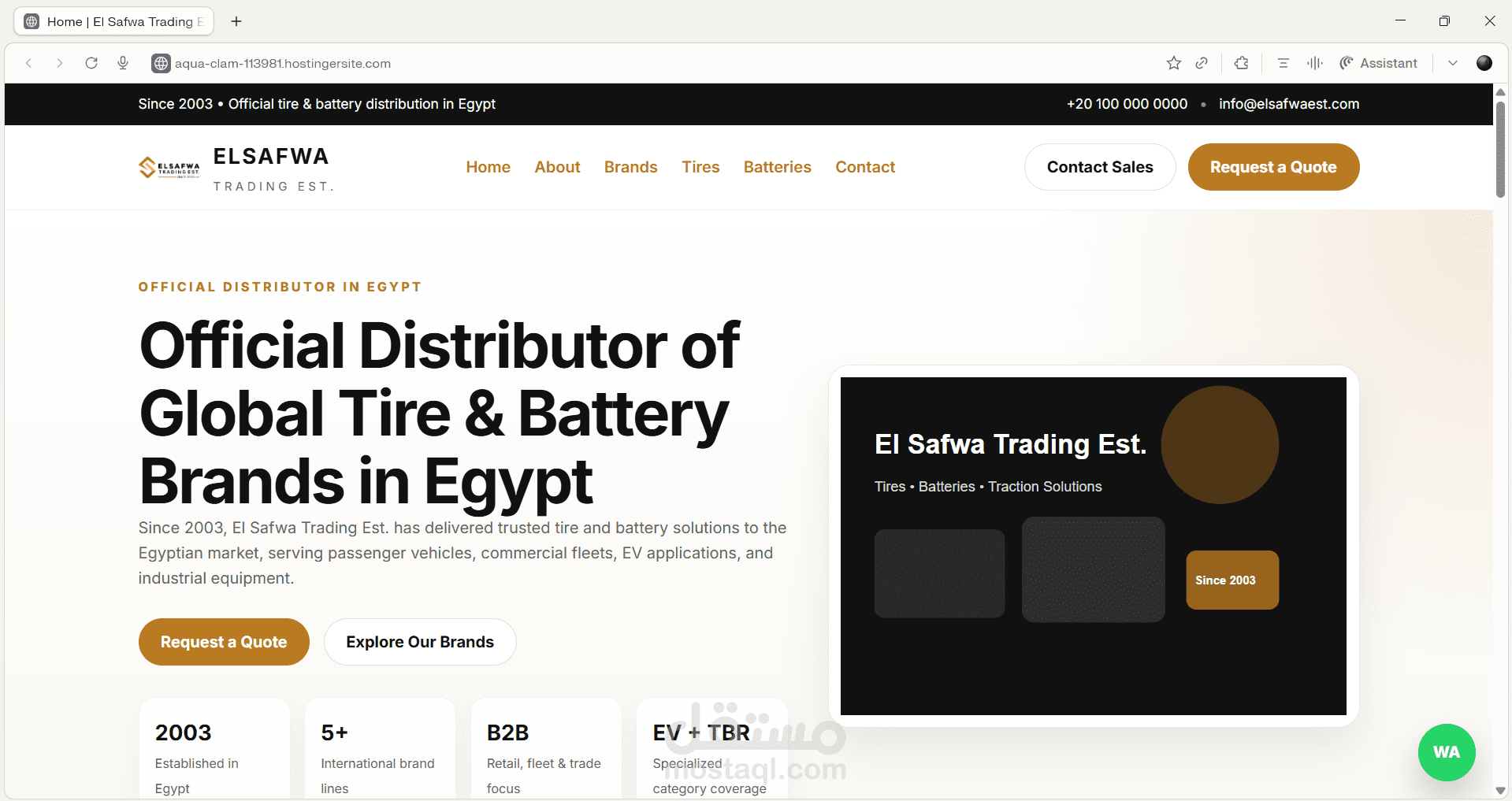
Task: Click the ELSAFWA TRADING EST. brand name
Action: (x=273, y=169)
